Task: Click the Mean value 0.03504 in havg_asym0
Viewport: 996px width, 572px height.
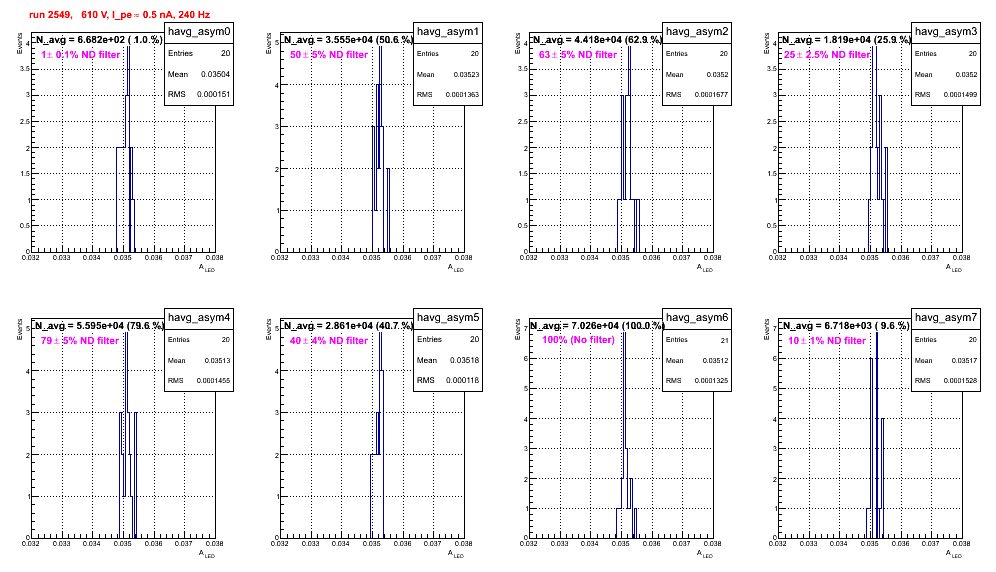Action: point(215,74)
